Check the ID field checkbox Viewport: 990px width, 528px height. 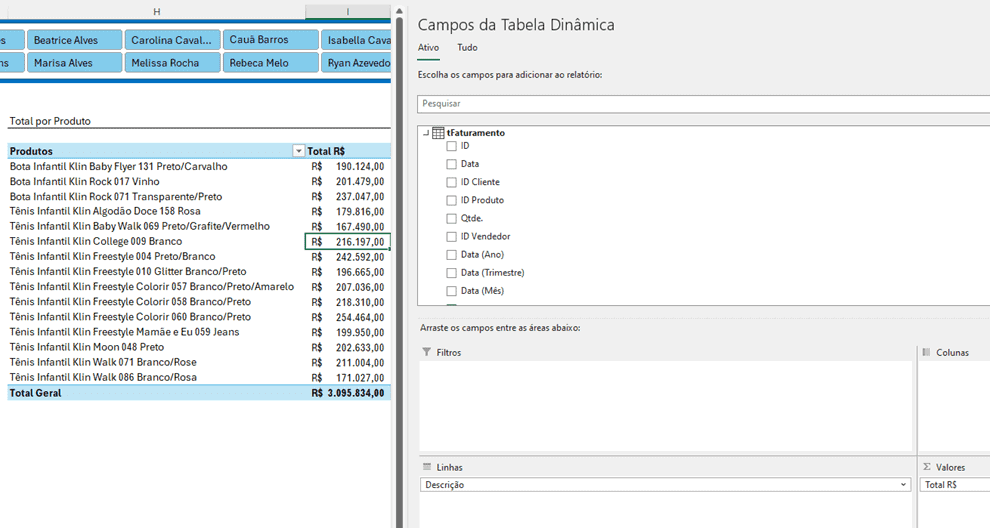(x=451, y=146)
